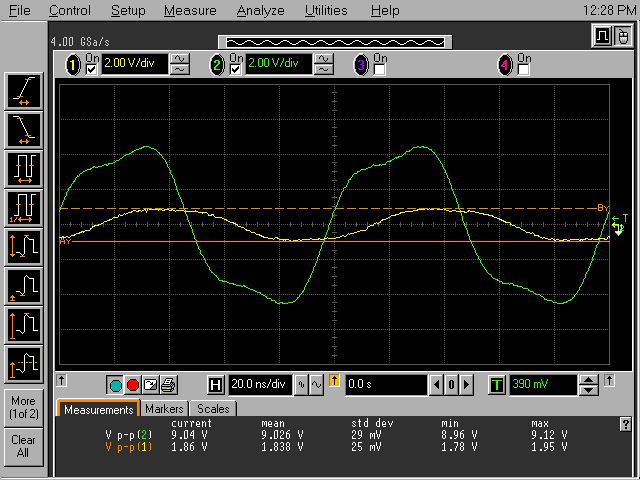Select the V max measurement icon
Viewport: 640px width, 480px height.
pyautogui.click(x=24, y=326)
